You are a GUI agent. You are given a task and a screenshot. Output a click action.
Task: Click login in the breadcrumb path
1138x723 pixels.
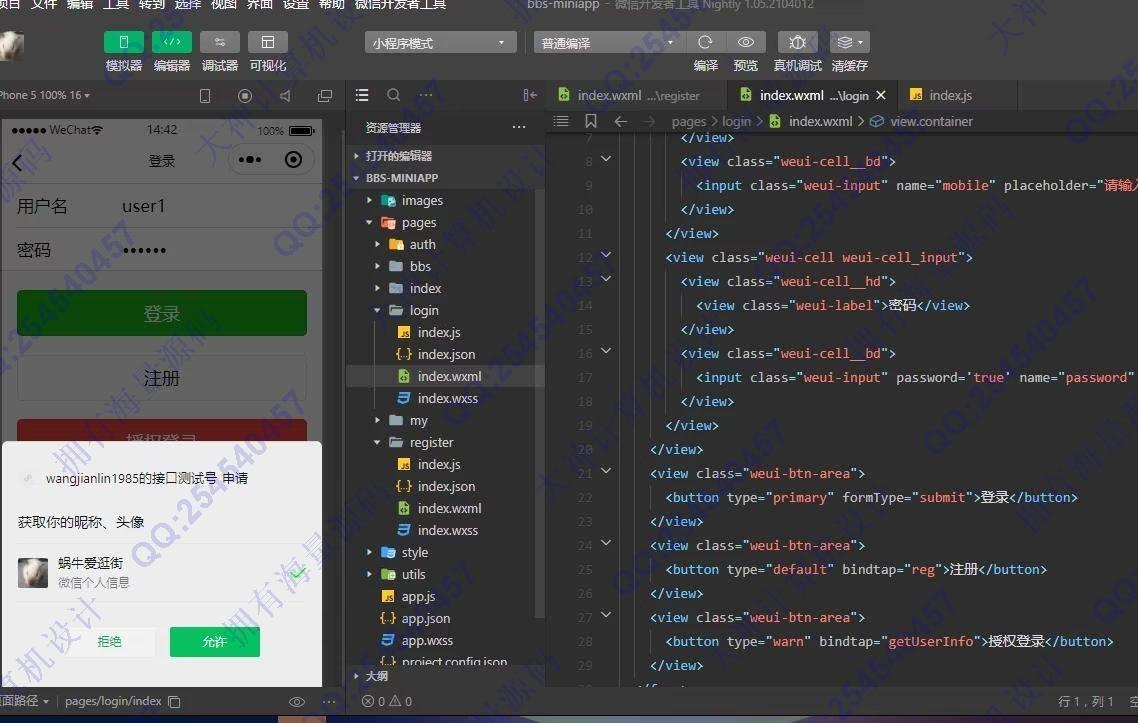tap(736, 121)
